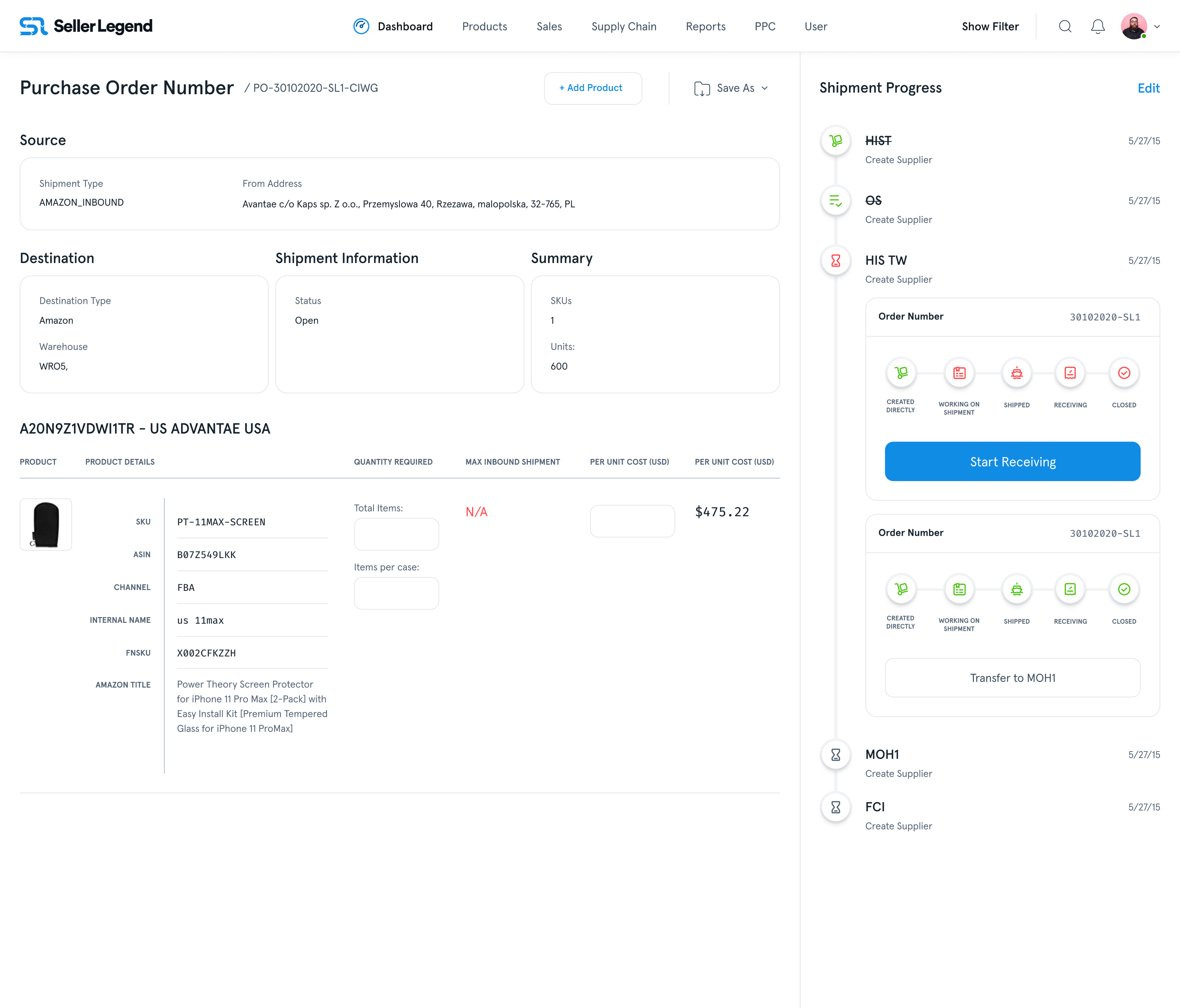1180x1008 pixels.
Task: Click the 600 units value
Action: 559,366
